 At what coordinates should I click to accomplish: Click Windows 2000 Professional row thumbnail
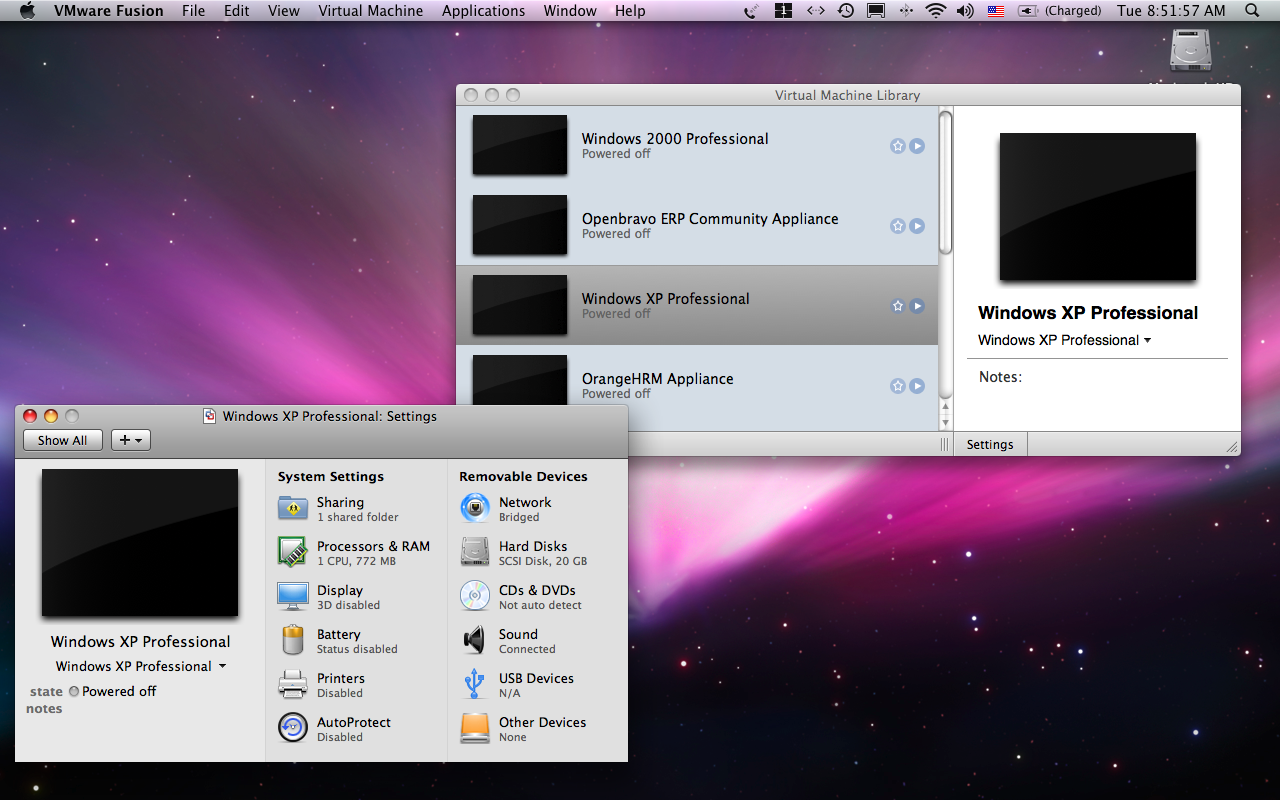tap(520, 146)
